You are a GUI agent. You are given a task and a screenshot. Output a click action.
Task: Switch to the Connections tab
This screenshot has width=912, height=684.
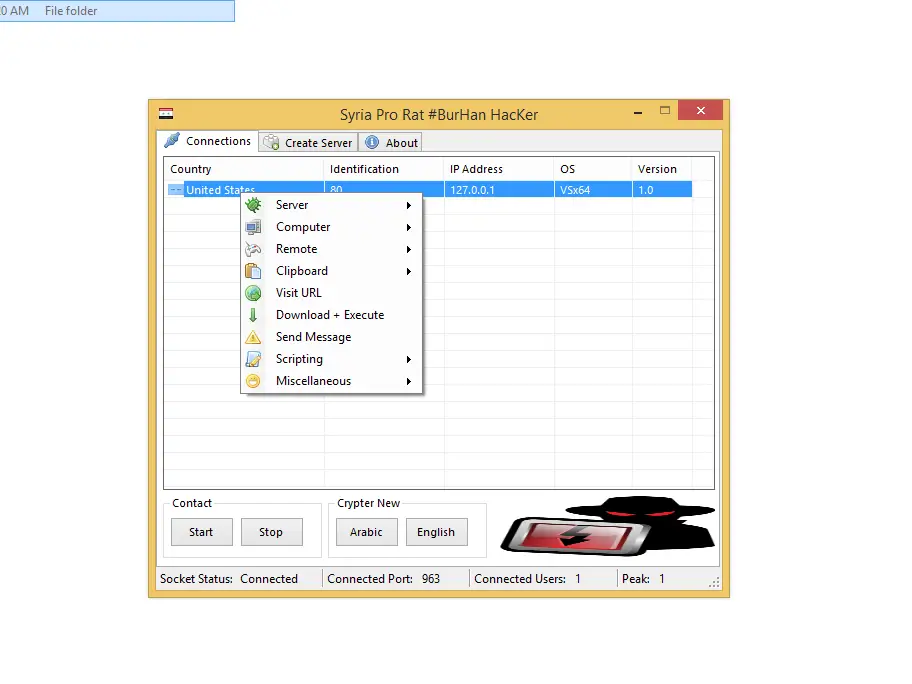pos(208,141)
